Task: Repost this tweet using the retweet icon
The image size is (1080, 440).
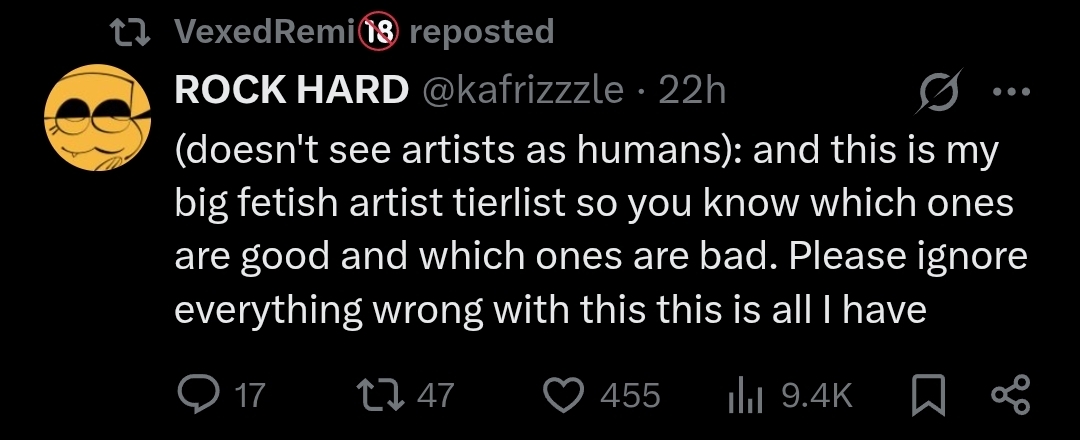Action: click(x=381, y=394)
